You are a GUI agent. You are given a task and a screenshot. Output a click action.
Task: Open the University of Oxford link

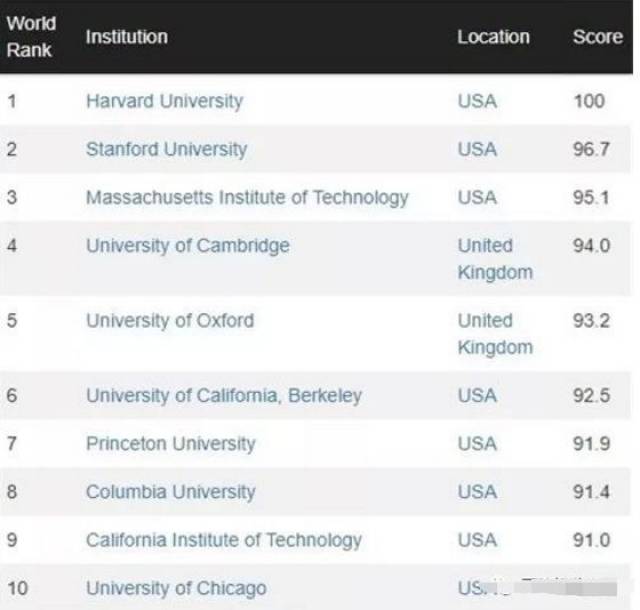pos(170,321)
